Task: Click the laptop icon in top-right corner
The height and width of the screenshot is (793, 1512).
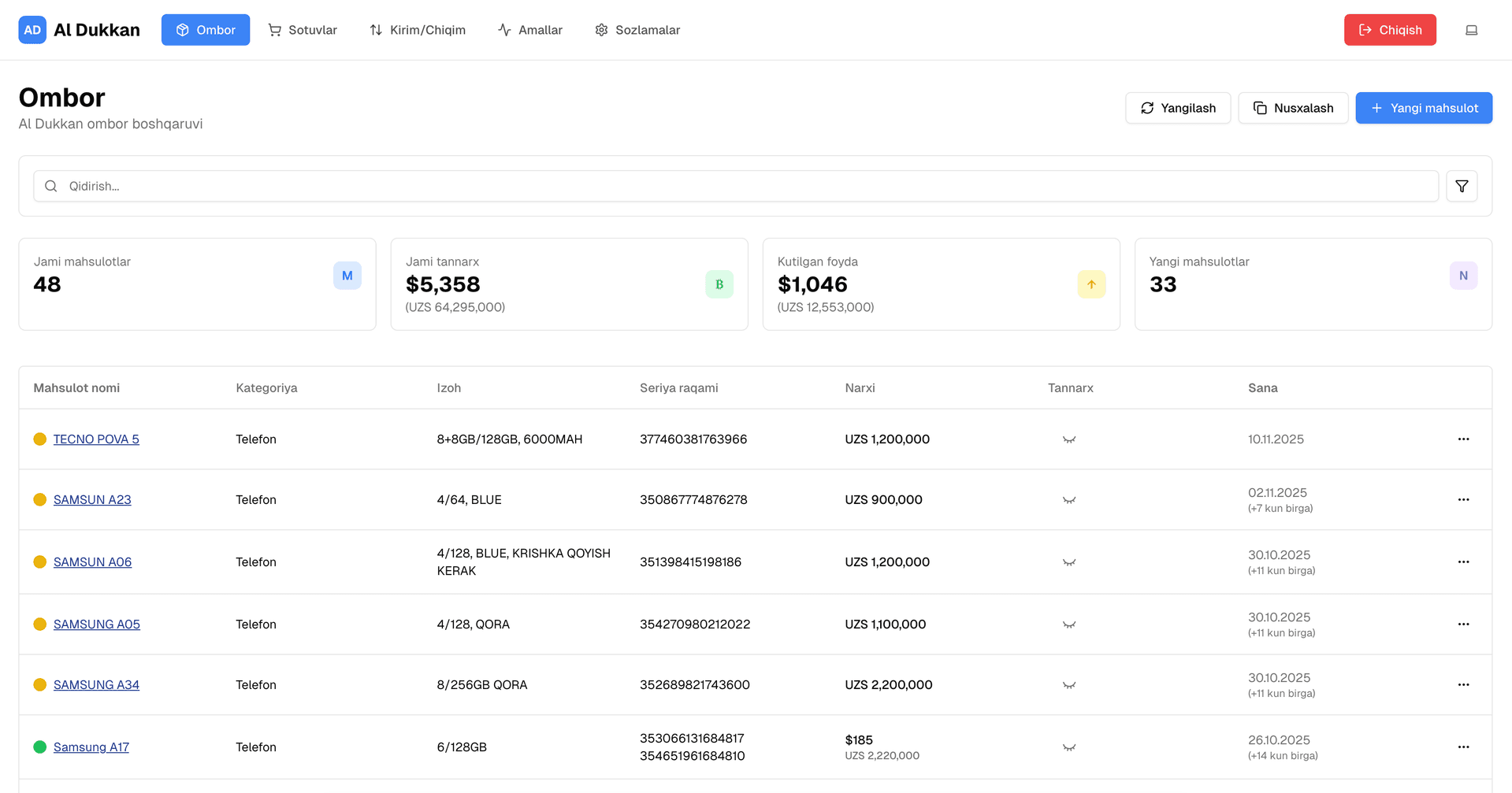Action: tap(1471, 30)
